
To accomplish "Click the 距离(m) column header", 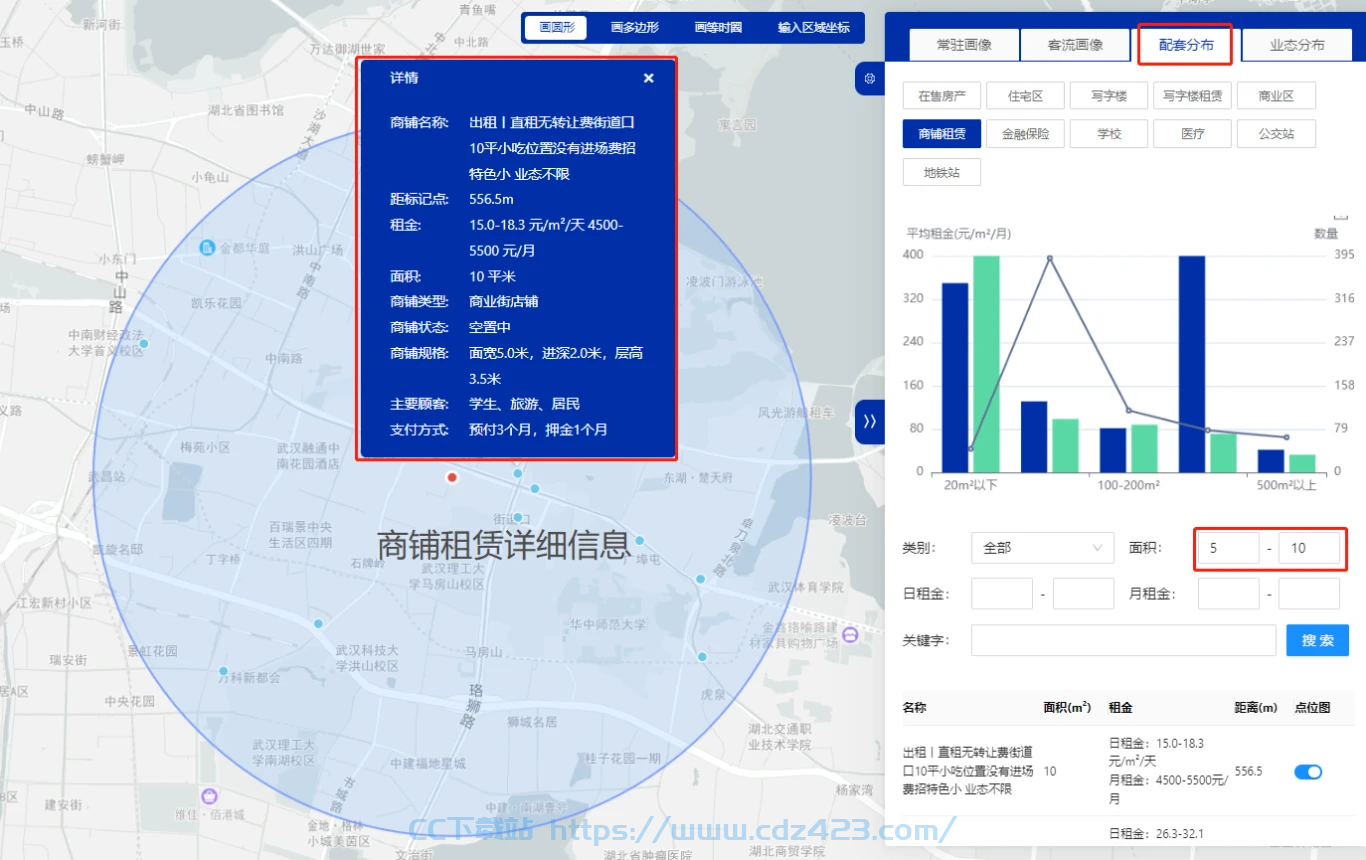I will point(1257,708).
